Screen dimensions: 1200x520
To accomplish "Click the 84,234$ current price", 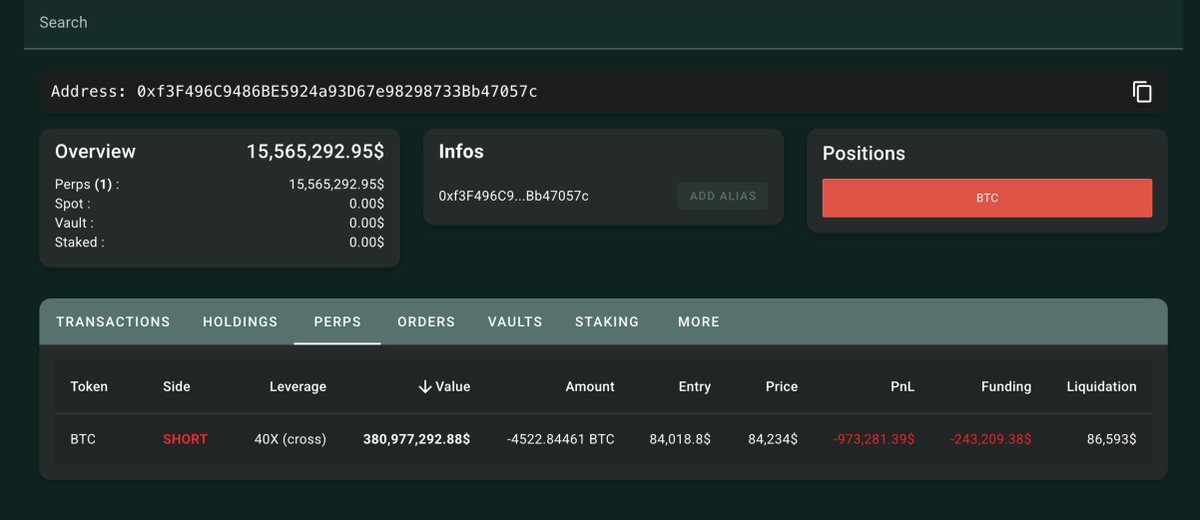I will (773, 439).
